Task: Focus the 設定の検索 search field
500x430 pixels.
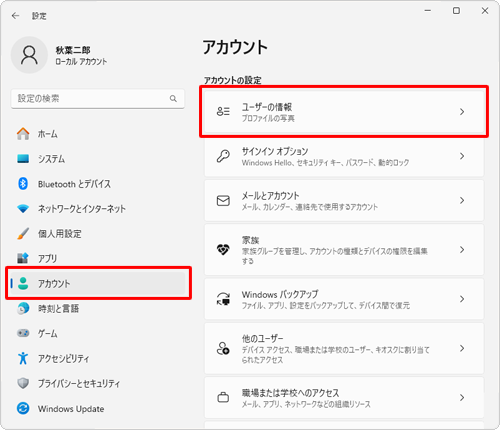Action: pos(98,98)
